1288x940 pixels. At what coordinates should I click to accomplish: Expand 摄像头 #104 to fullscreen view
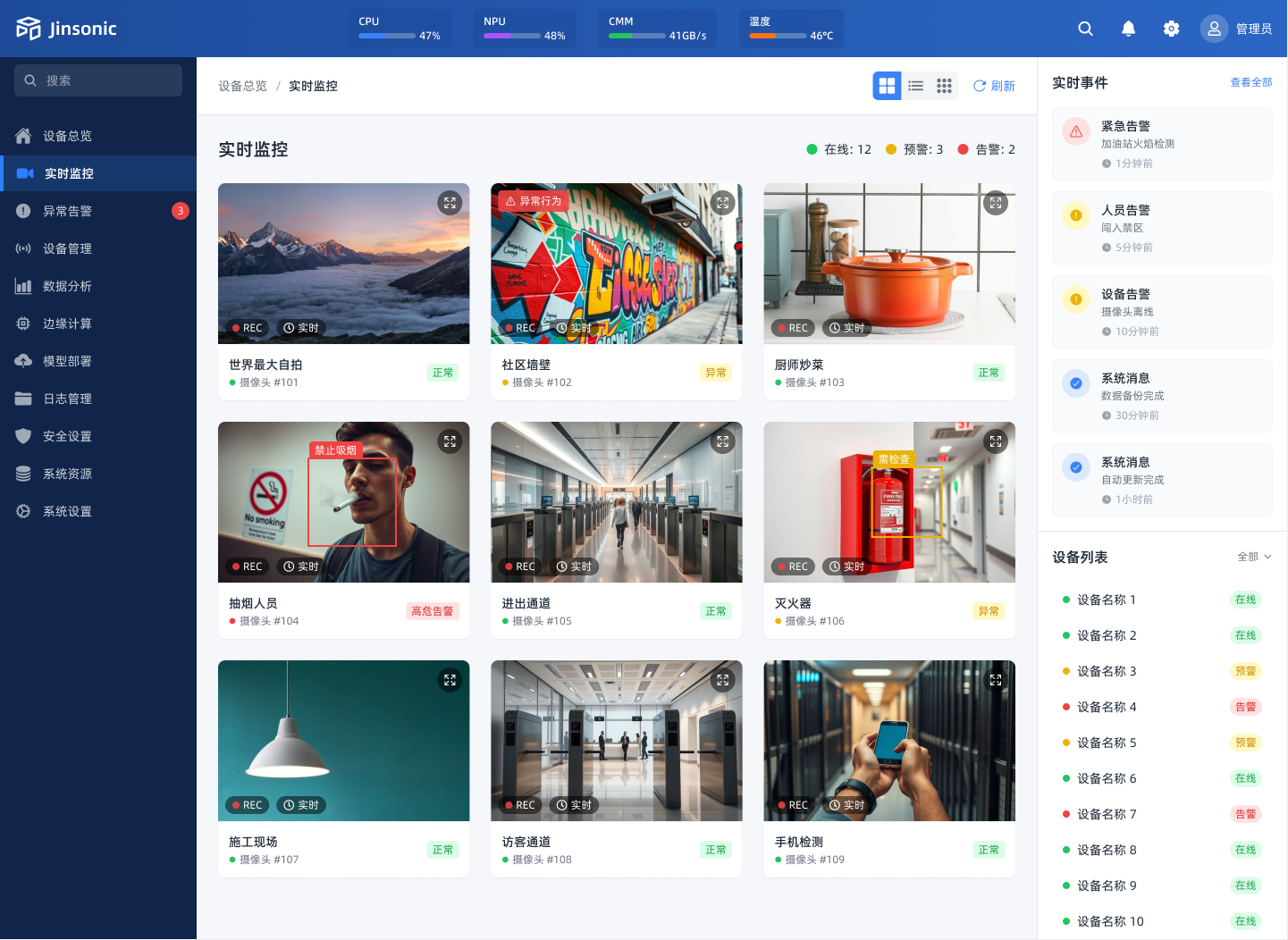tap(450, 441)
